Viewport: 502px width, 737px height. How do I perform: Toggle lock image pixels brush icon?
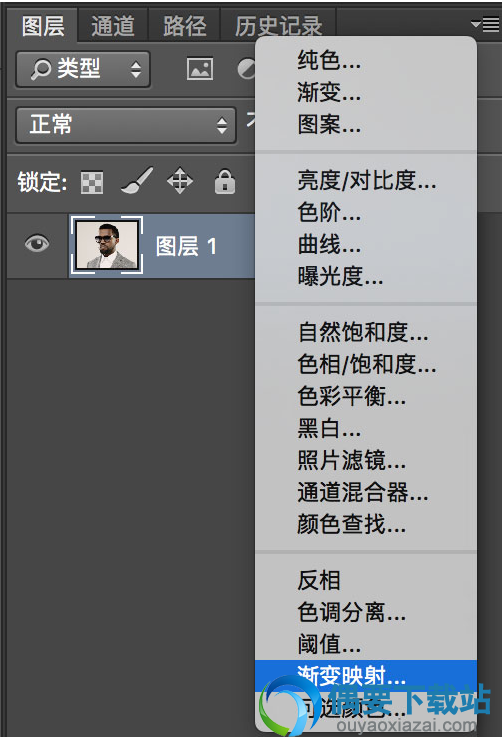point(137,180)
